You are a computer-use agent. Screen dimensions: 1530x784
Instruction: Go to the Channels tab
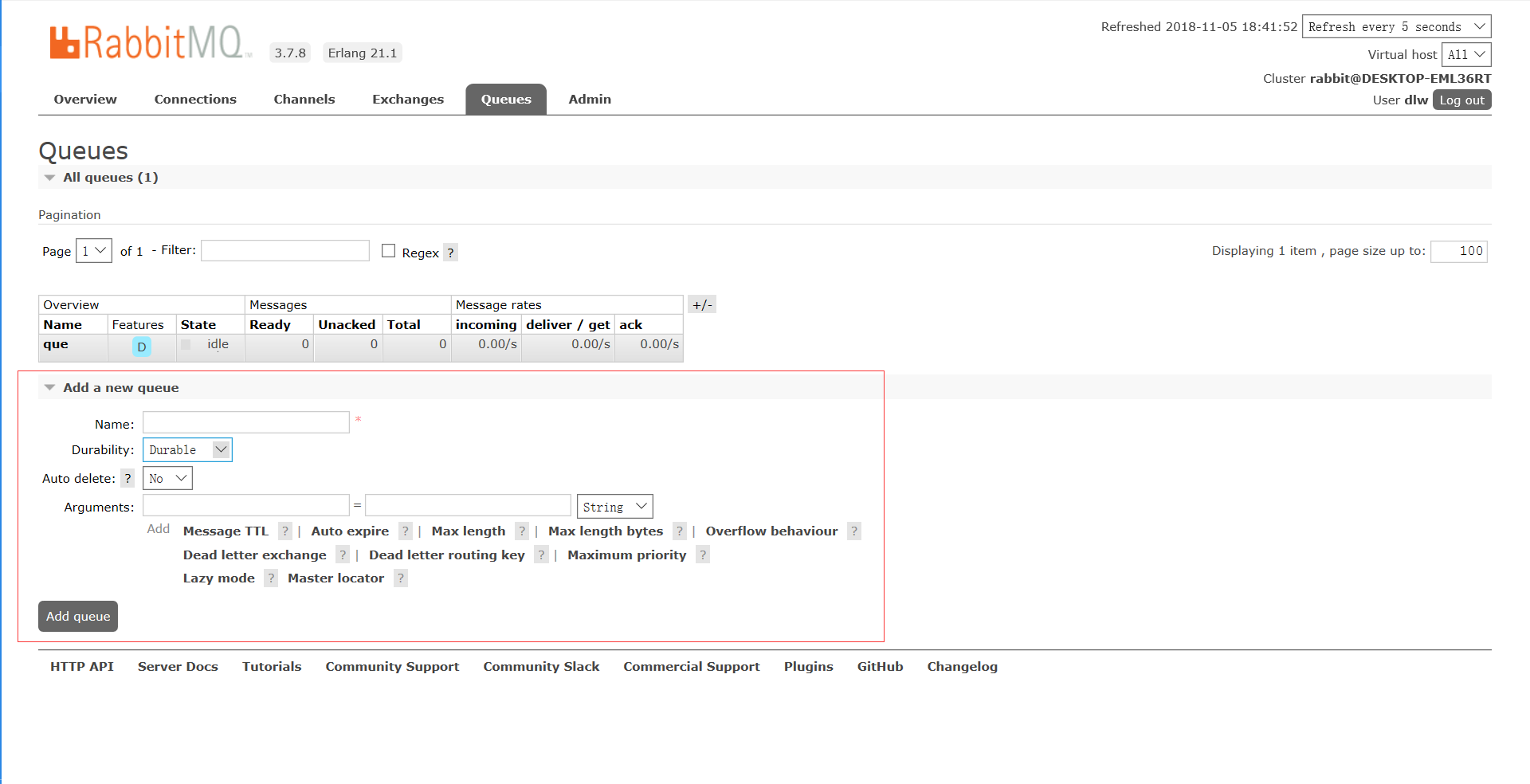pyautogui.click(x=304, y=99)
